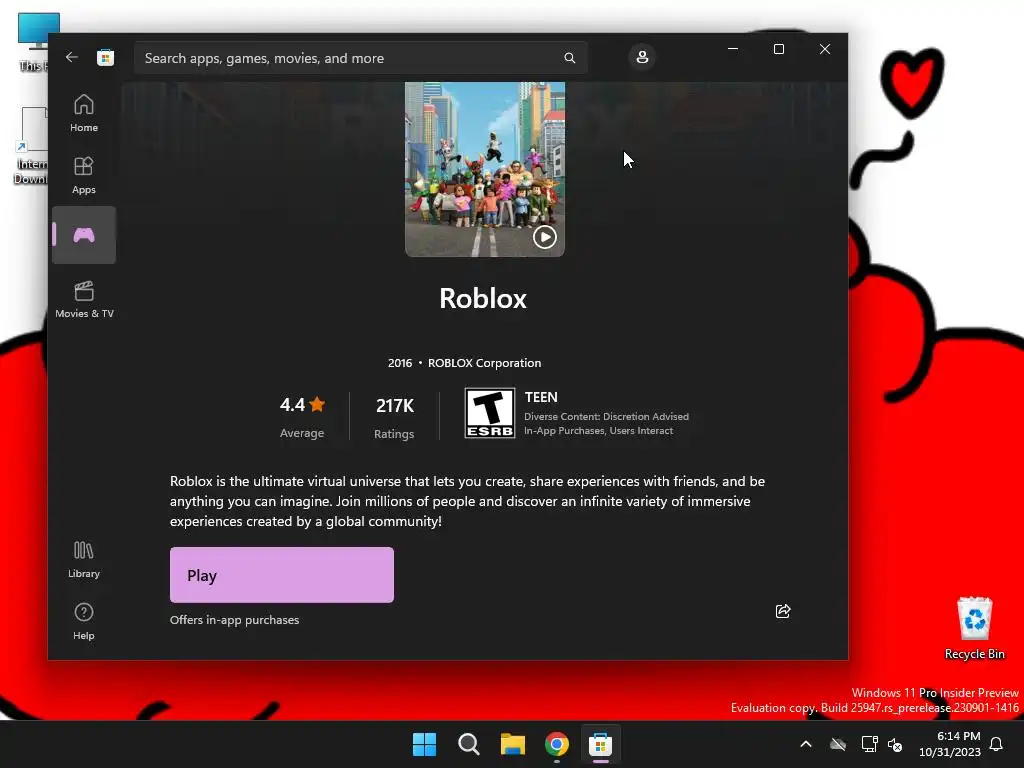Open taskbar Search
1024x768 pixels.
(469, 744)
